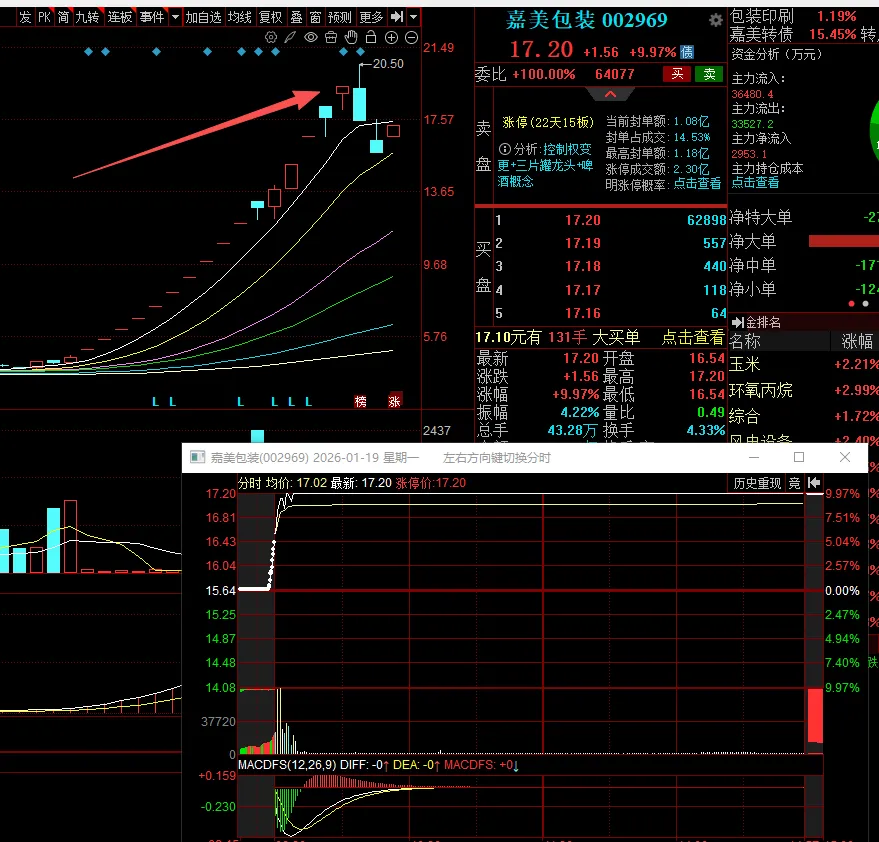Screen dimensions: 879x842
Task: Expand the rightmost toolbar dropdown arrow
Action: pos(413,17)
